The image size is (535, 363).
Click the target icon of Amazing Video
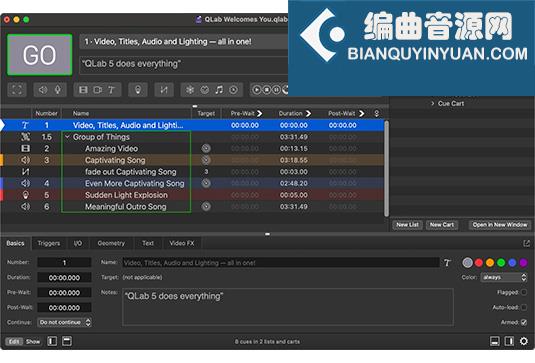(x=206, y=148)
